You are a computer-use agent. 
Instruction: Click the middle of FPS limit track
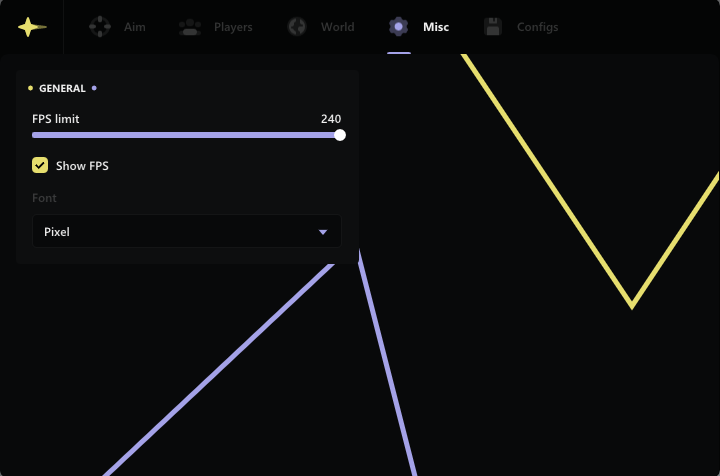click(186, 135)
